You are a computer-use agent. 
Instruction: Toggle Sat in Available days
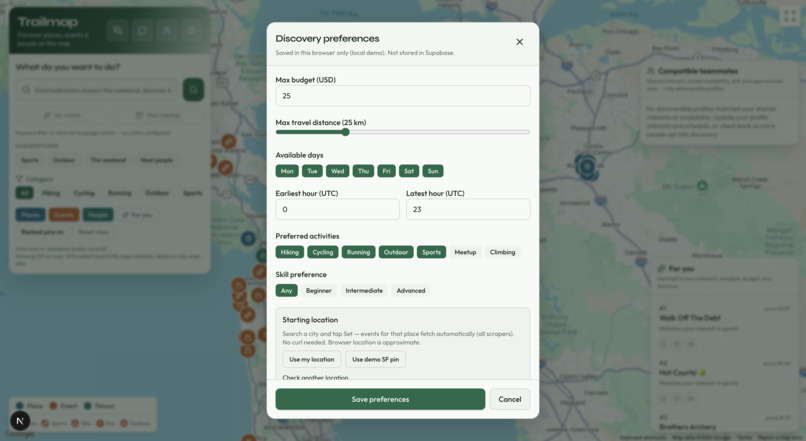click(409, 171)
